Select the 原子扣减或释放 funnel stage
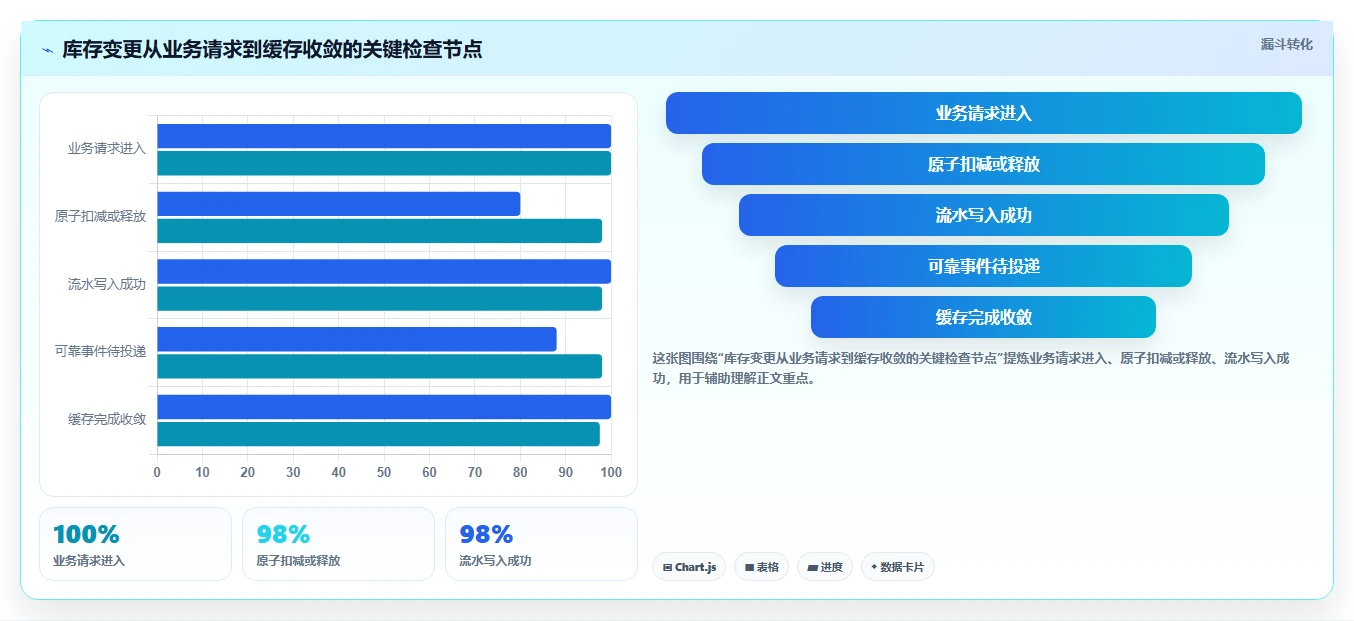This screenshot has height=621, width=1354. [984, 164]
